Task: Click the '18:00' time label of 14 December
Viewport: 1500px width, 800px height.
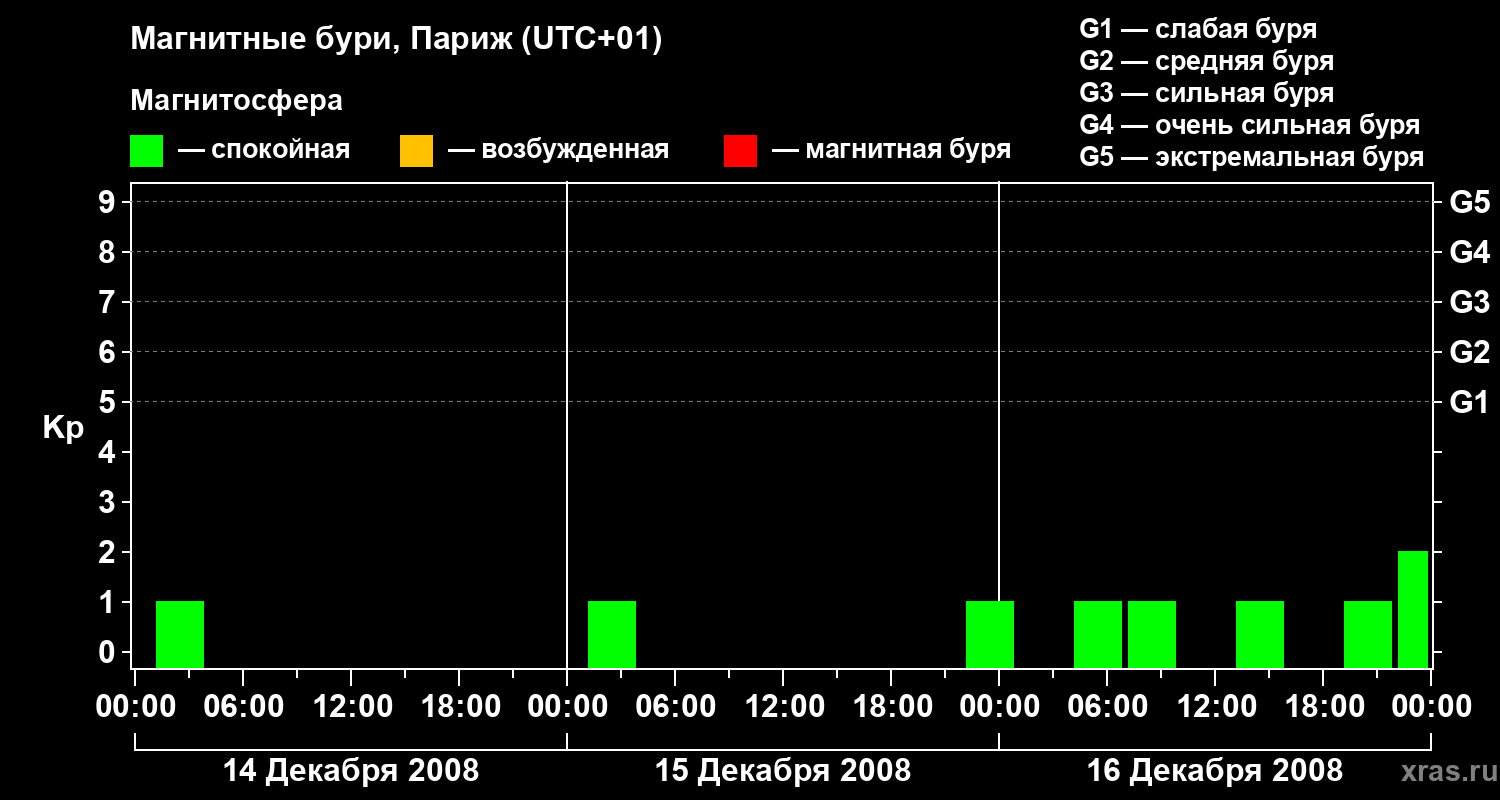Action: (x=459, y=707)
